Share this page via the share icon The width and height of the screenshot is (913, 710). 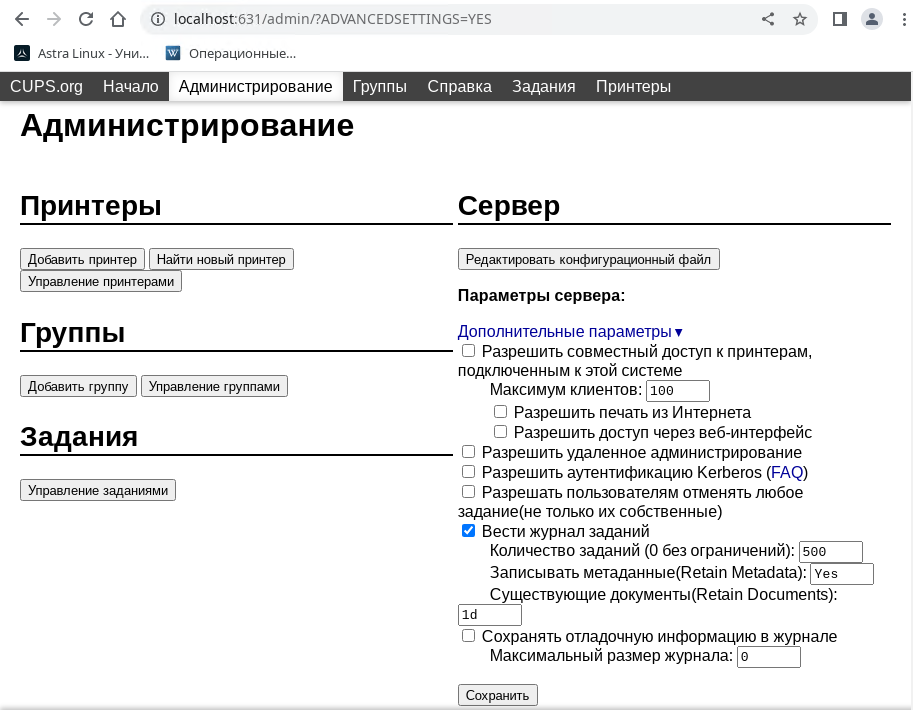[768, 19]
